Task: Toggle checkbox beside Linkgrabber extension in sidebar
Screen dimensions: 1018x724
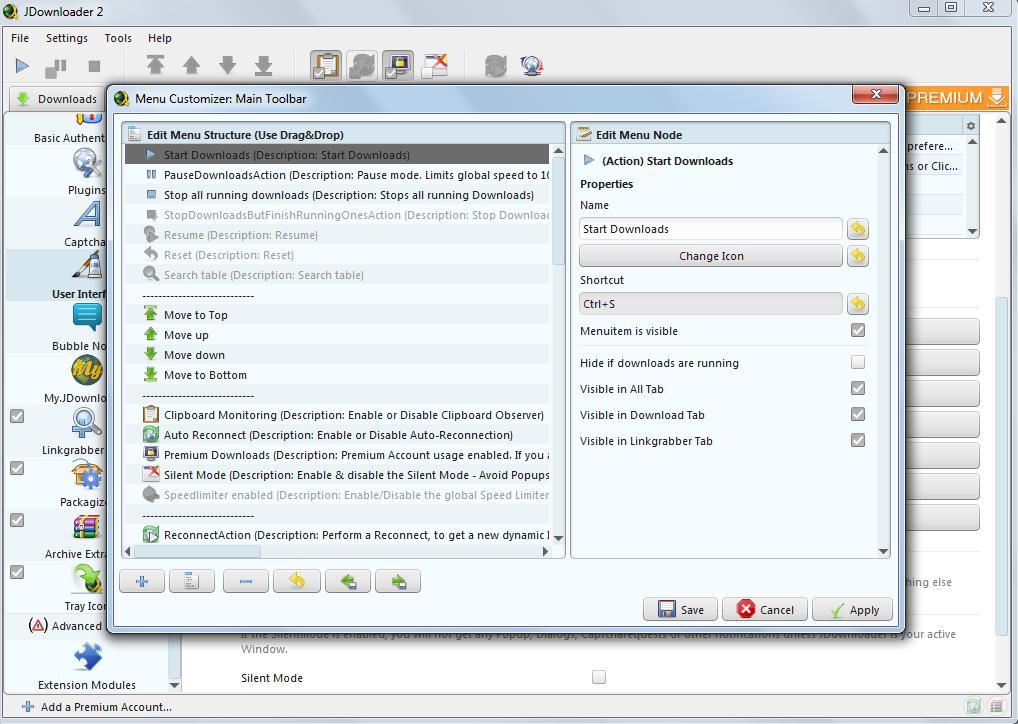Action: click(17, 416)
